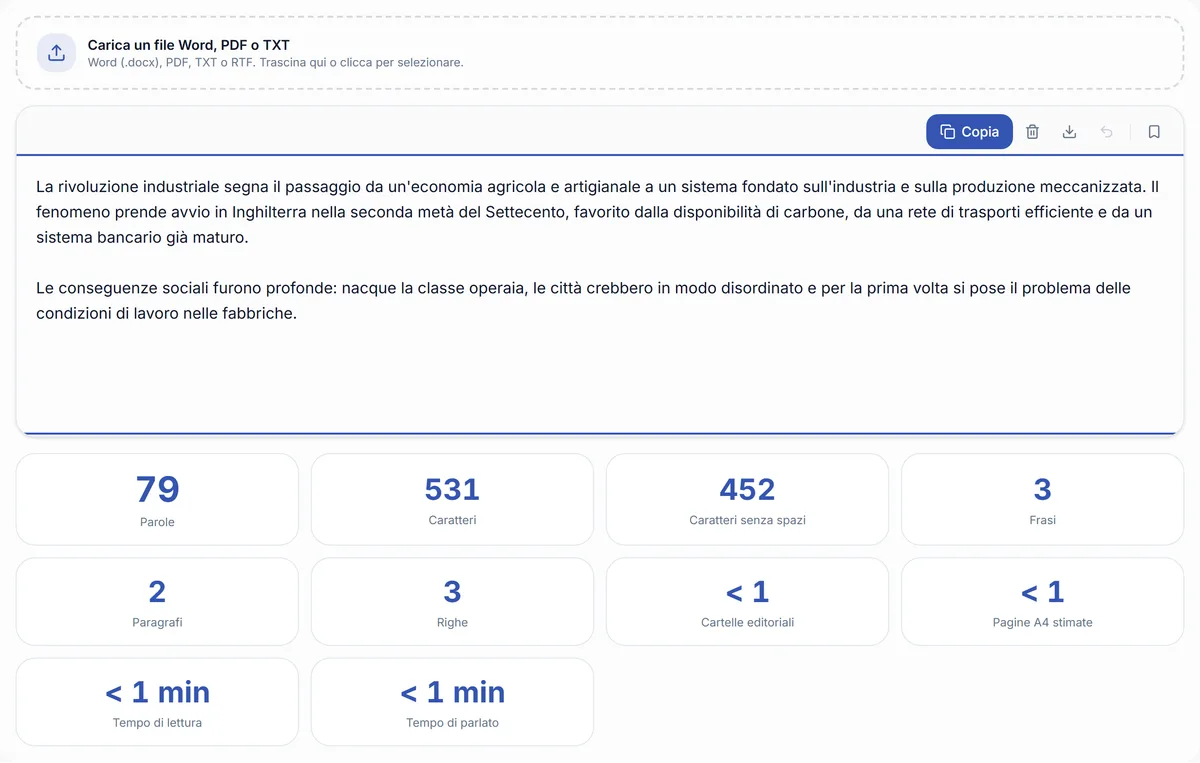Viewport: 1200px width, 763px height.
Task: Delete text with the trash icon
Action: (1033, 132)
